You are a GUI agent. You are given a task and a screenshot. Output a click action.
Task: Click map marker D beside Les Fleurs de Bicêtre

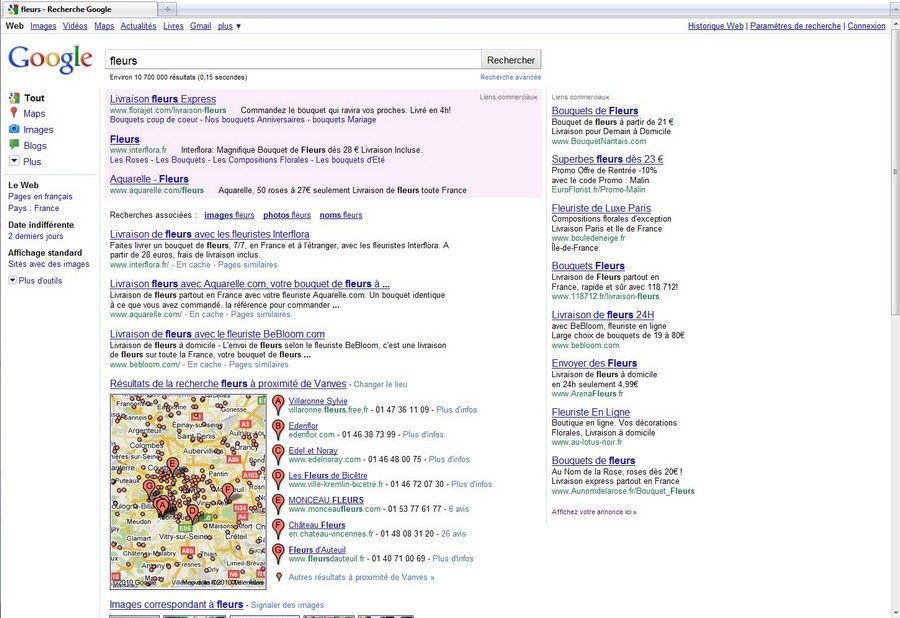click(x=278, y=479)
